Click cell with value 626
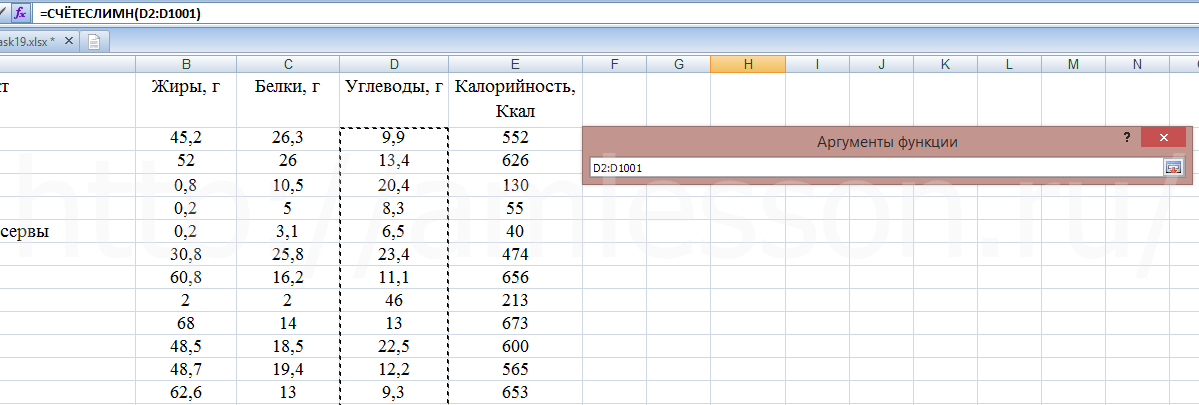This screenshot has height=405, width=1199. 515,161
